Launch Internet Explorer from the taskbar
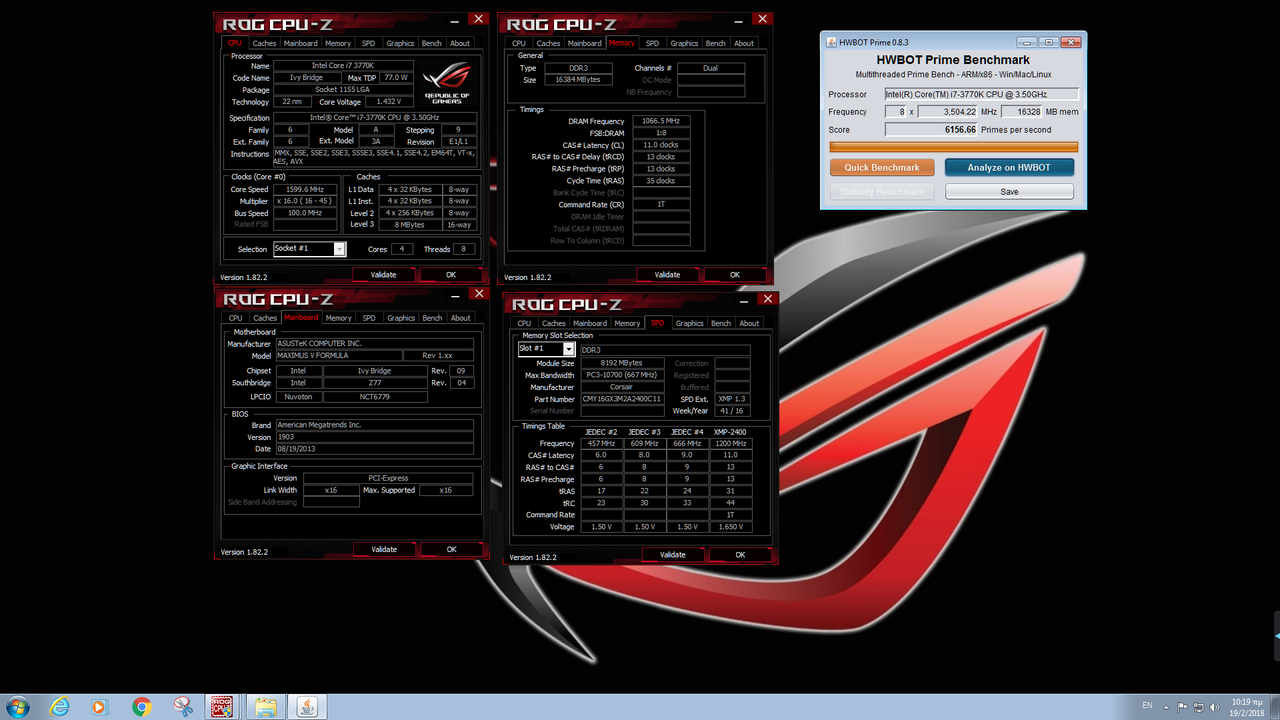The width and height of the screenshot is (1280, 720). pos(60,707)
